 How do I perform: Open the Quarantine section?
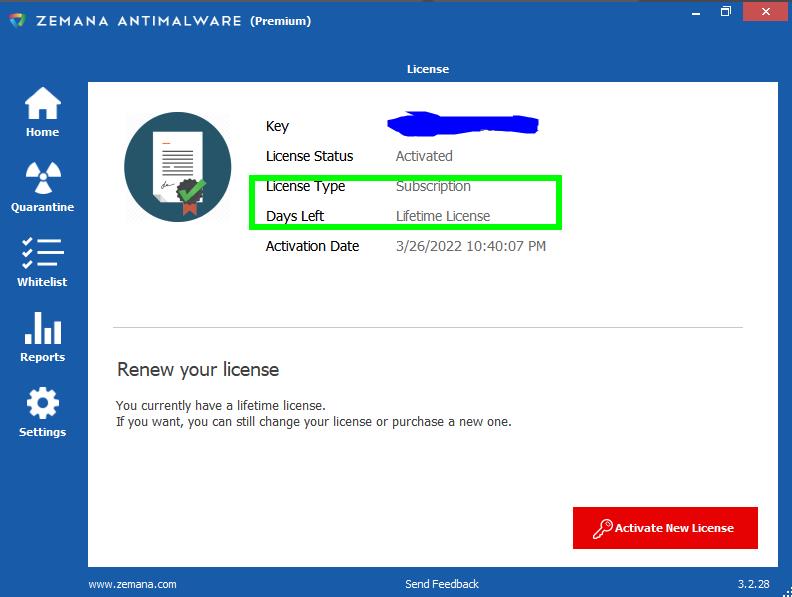pos(42,187)
